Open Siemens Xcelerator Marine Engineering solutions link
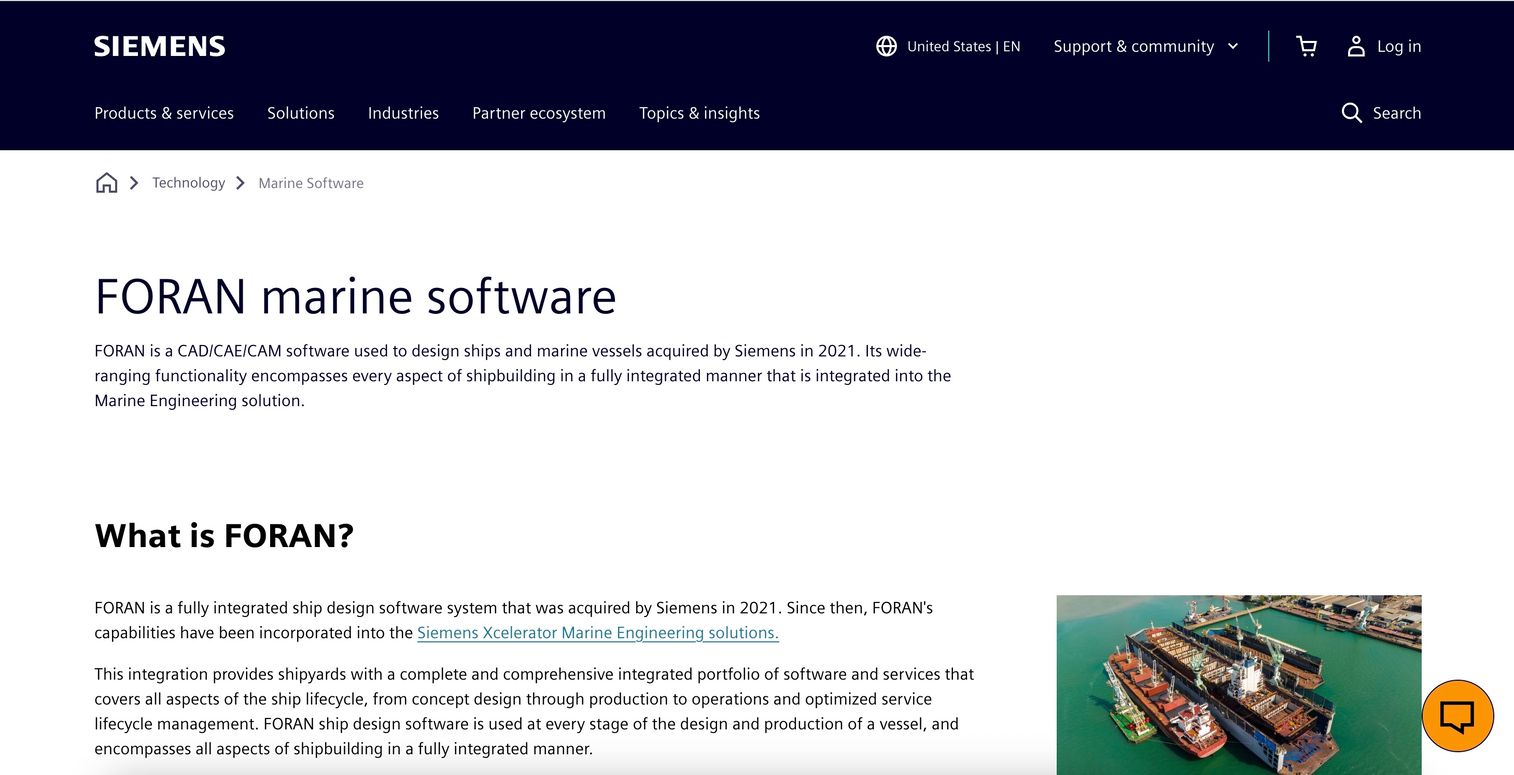The height and width of the screenshot is (775, 1514). coord(598,632)
